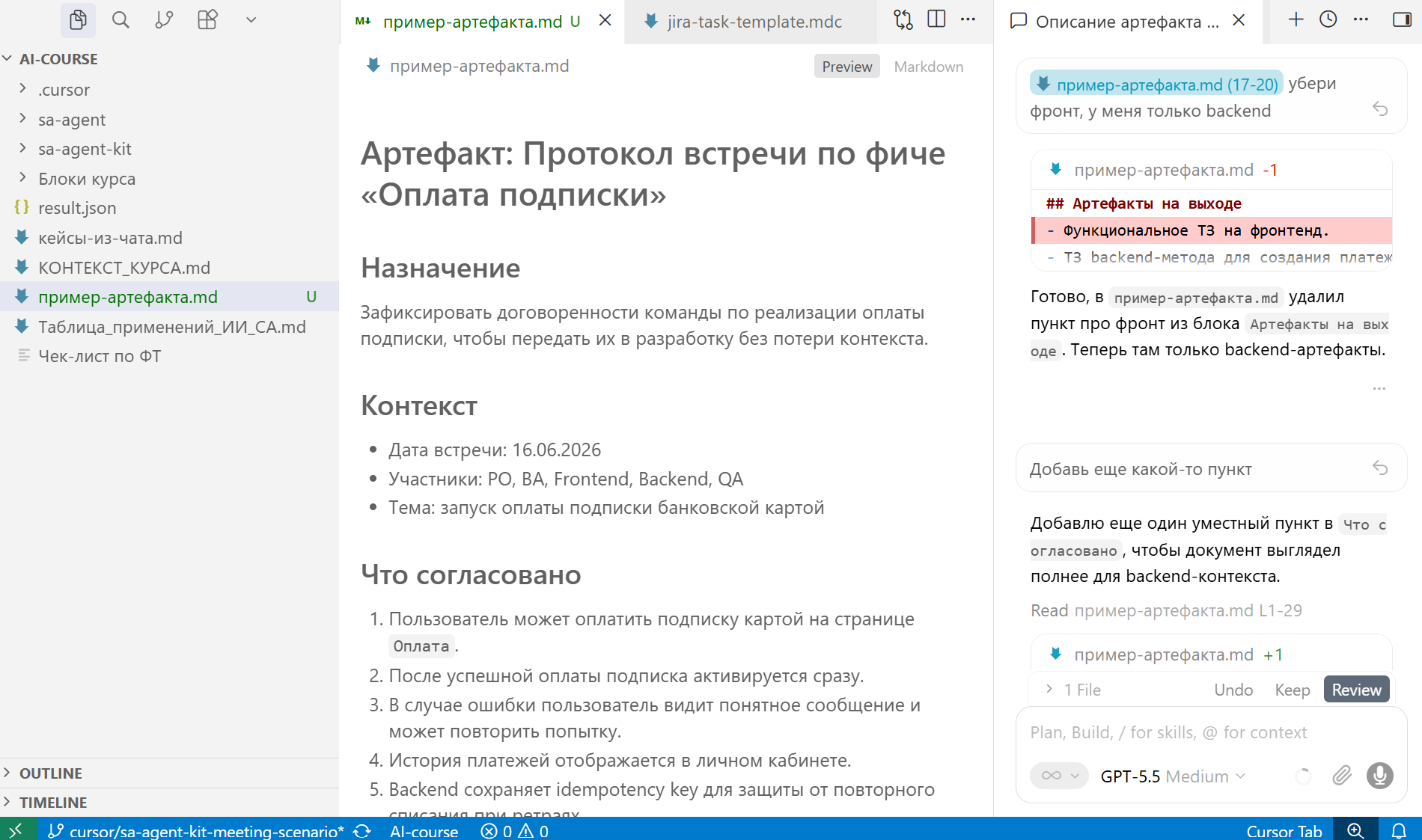The image size is (1422, 840).
Task: Attach a file with paperclip icon
Action: (1343, 776)
